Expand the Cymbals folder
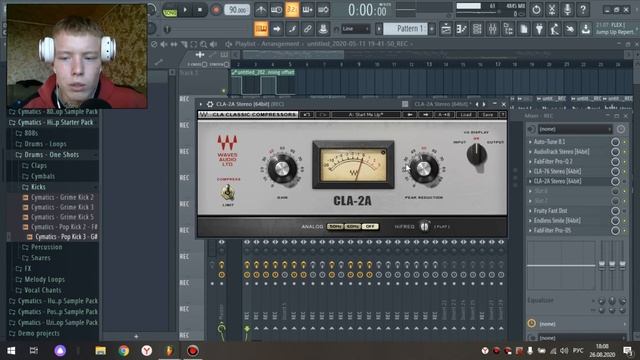This screenshot has height=360, width=640. point(42,176)
